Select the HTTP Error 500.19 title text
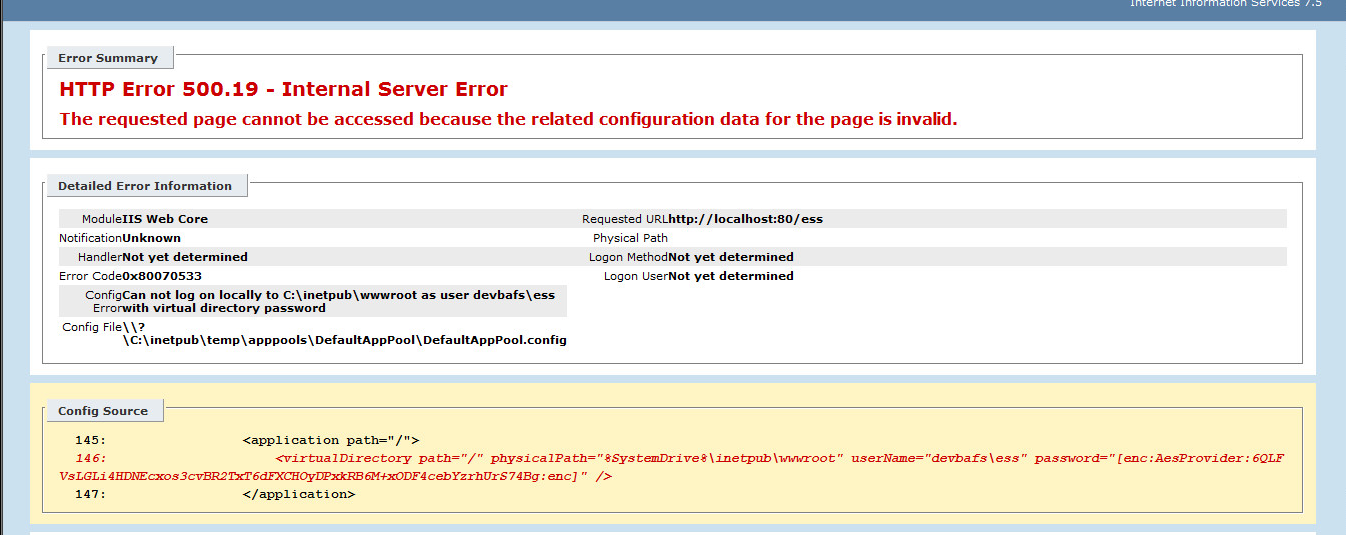1346x535 pixels. (284, 89)
